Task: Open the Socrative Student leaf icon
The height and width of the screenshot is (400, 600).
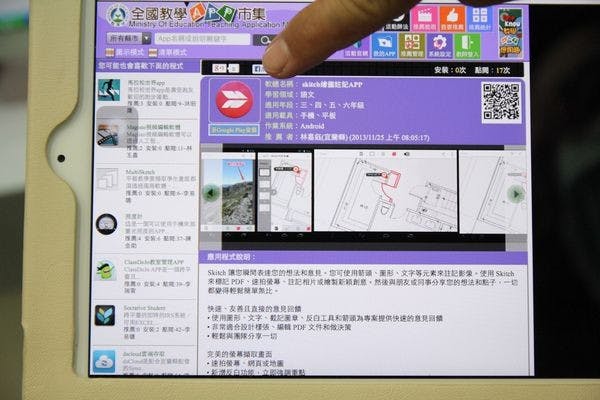Action: 105,316
